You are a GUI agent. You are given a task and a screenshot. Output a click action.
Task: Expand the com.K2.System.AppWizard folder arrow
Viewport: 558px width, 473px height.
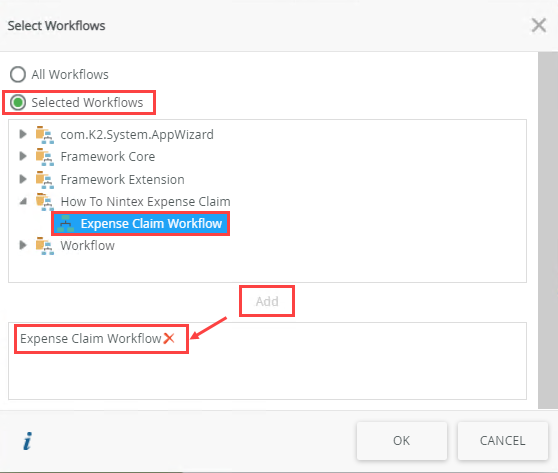point(23,134)
